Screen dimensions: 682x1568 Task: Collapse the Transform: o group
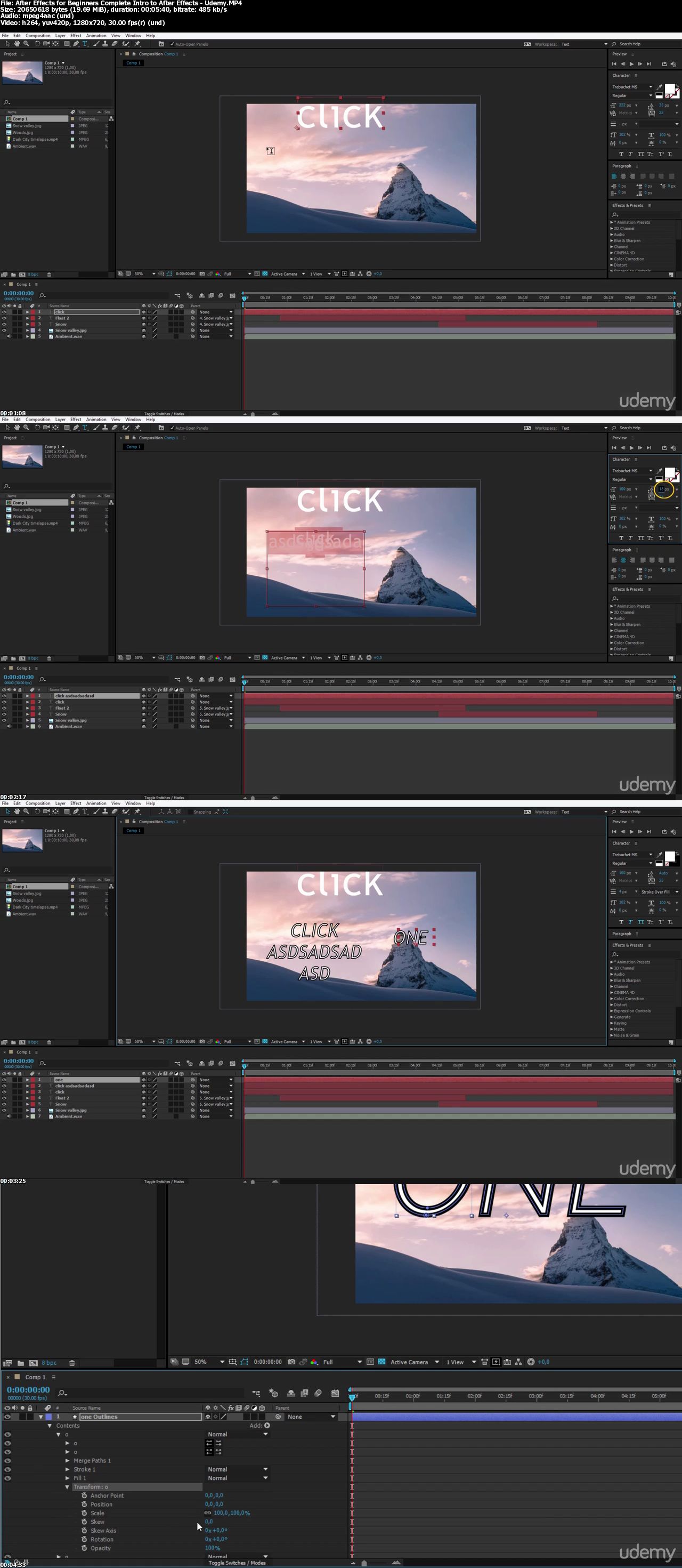tap(67, 1486)
